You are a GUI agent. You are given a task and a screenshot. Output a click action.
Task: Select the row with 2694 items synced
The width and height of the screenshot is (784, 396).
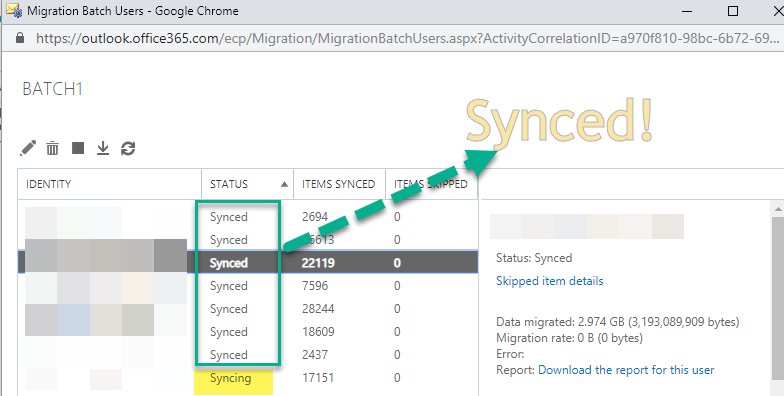click(x=248, y=217)
